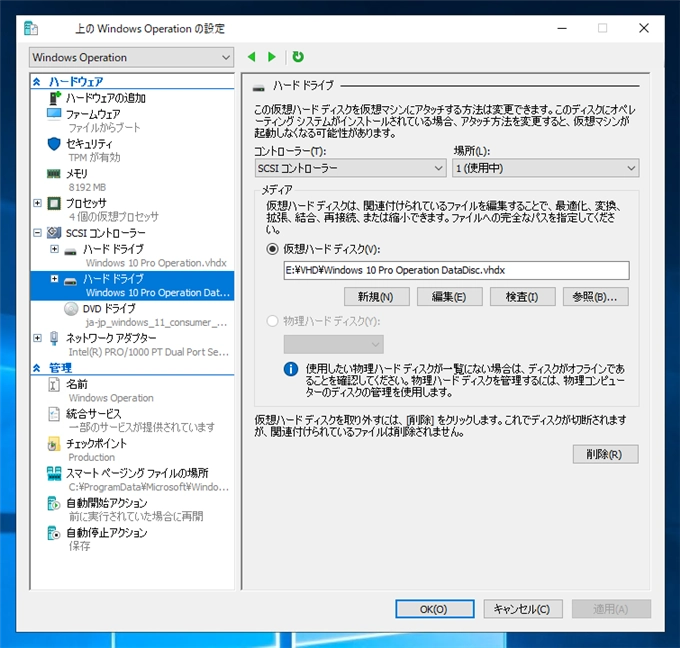Image resolution: width=680 pixels, height=648 pixels.
Task: Select the Memory chip icon (メモリ)
Action: coord(54,174)
